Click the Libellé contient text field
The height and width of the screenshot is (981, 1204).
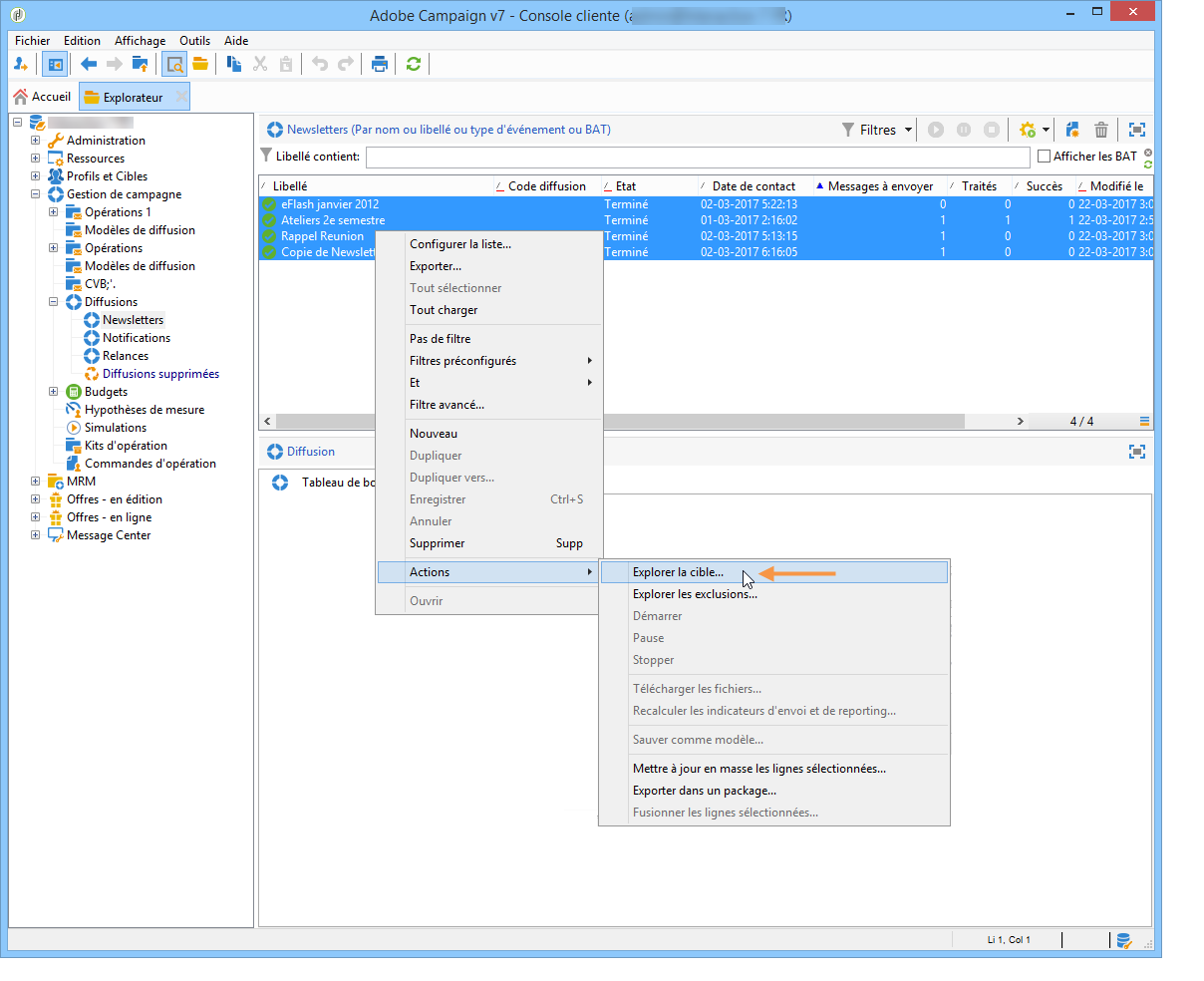coord(697,157)
